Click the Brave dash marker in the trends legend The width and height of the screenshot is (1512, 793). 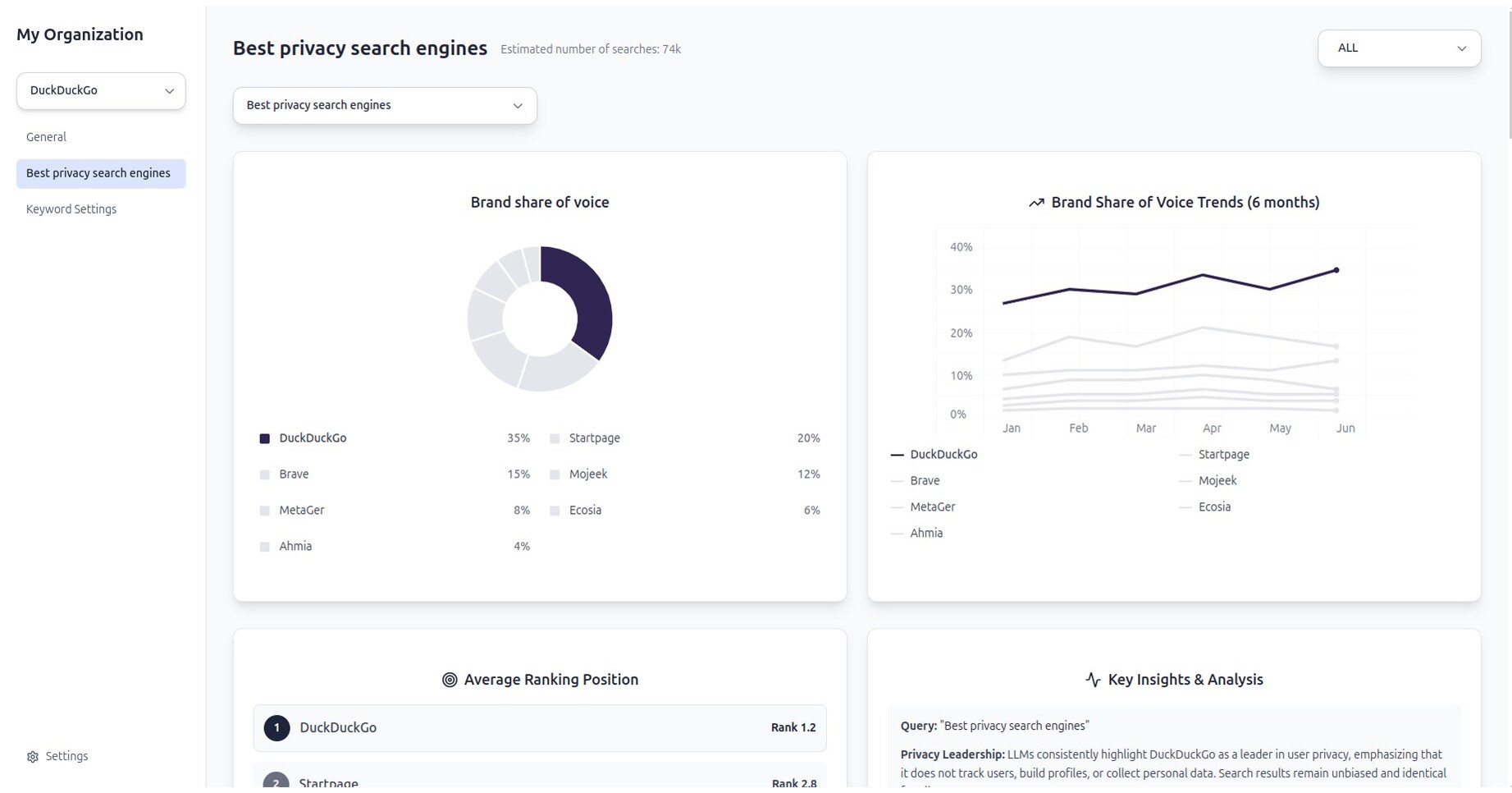[x=897, y=480]
